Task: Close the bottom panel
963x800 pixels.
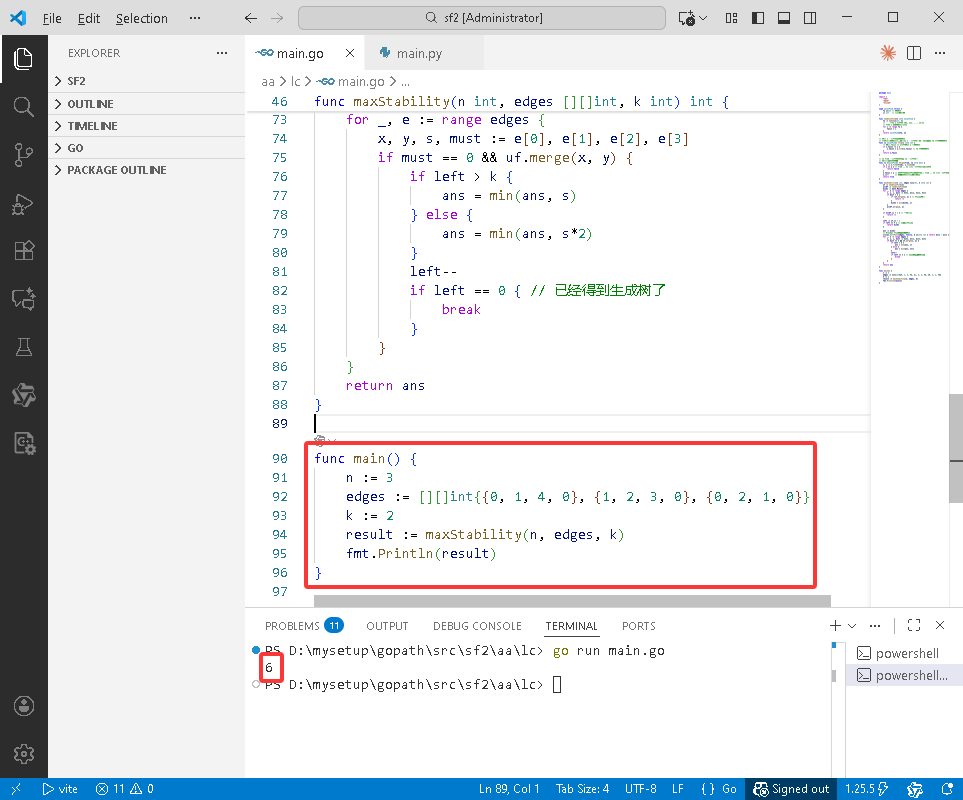Action: click(940, 625)
